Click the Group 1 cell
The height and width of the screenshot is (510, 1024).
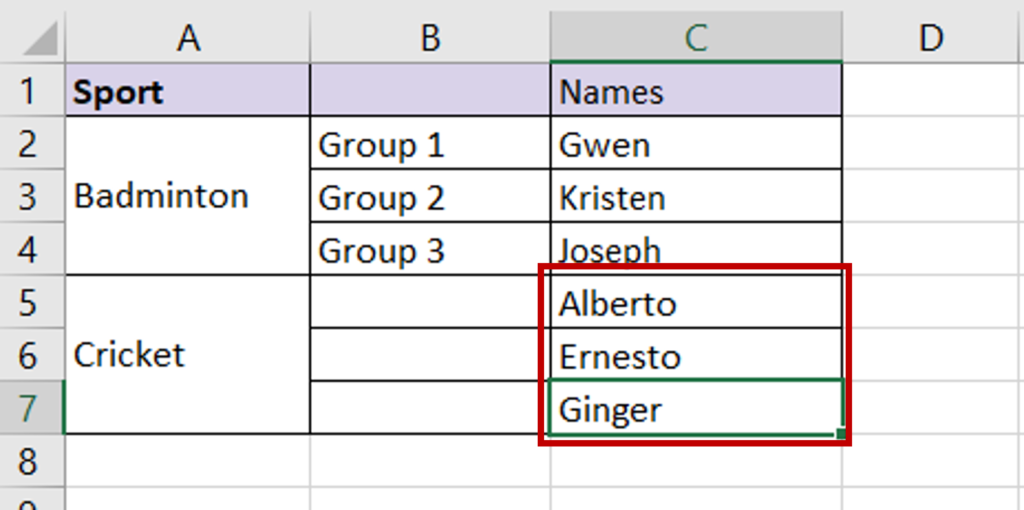click(430, 144)
